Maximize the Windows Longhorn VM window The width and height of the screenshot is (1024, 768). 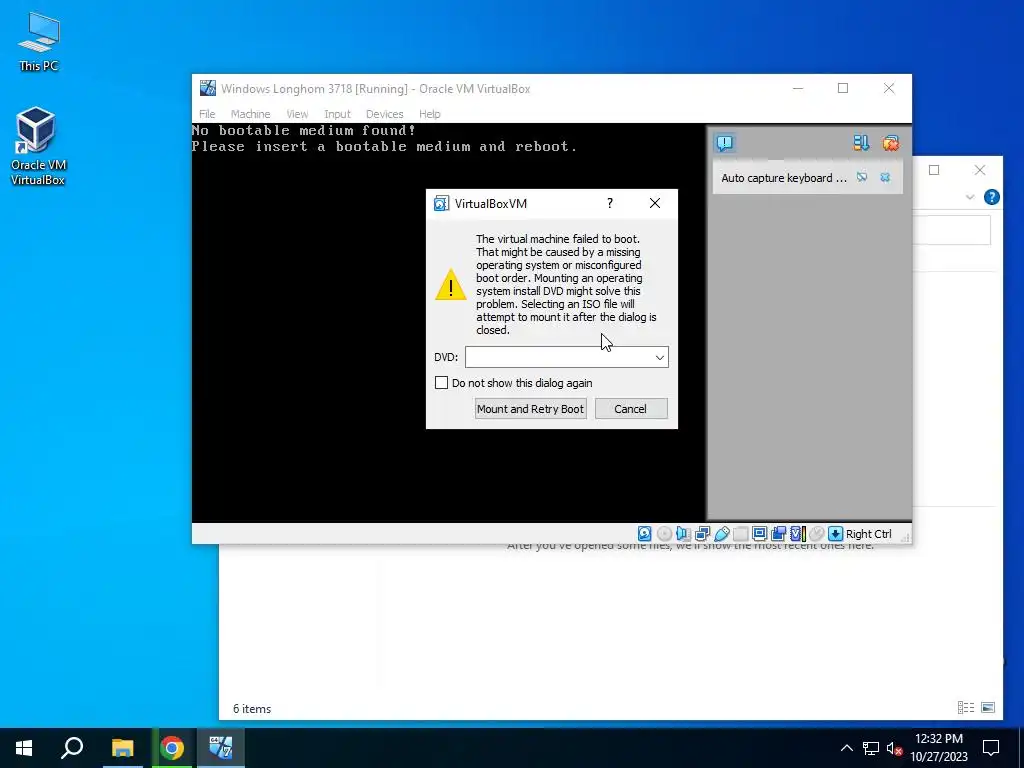point(843,88)
